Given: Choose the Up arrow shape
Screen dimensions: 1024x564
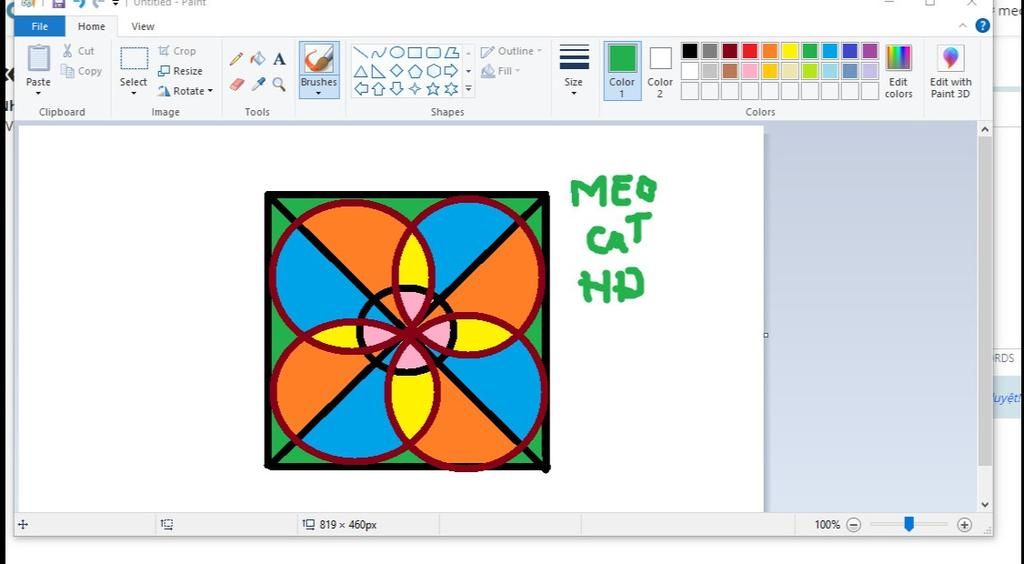Looking at the screenshot, I should [378, 89].
